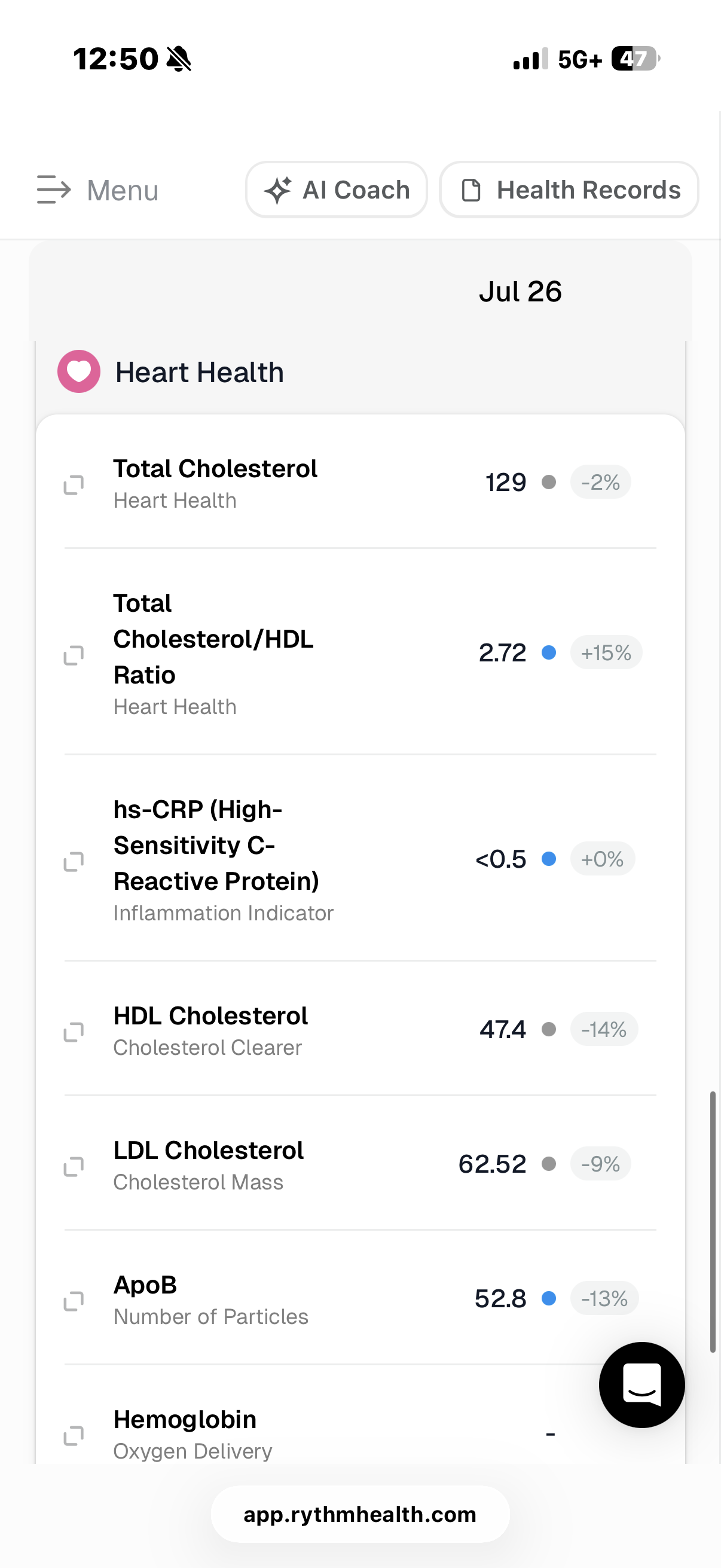The image size is (721, 1568).
Task: Tap the app.rythmhealth.com address bar
Action: coord(360,1514)
